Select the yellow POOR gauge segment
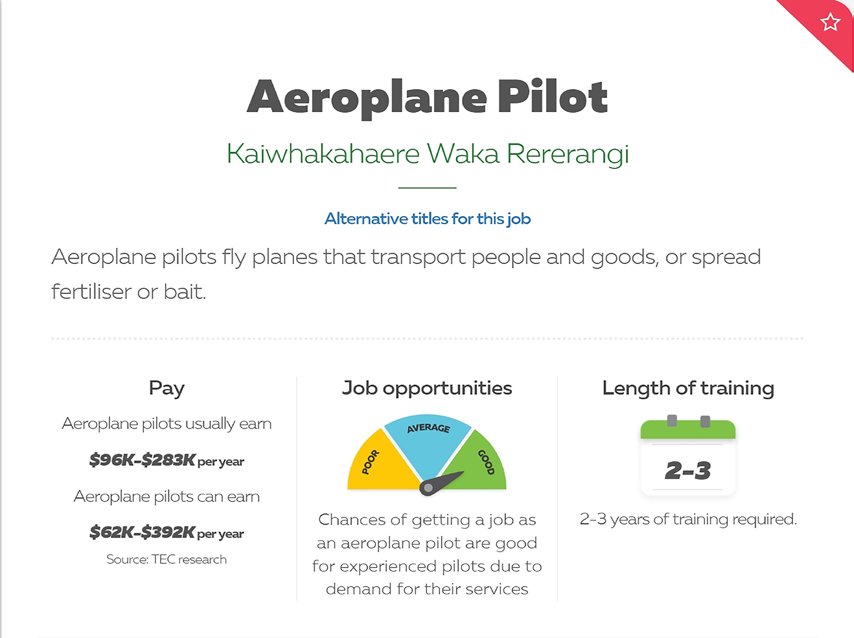Image resolution: width=854 pixels, height=638 pixels. [x=379, y=461]
